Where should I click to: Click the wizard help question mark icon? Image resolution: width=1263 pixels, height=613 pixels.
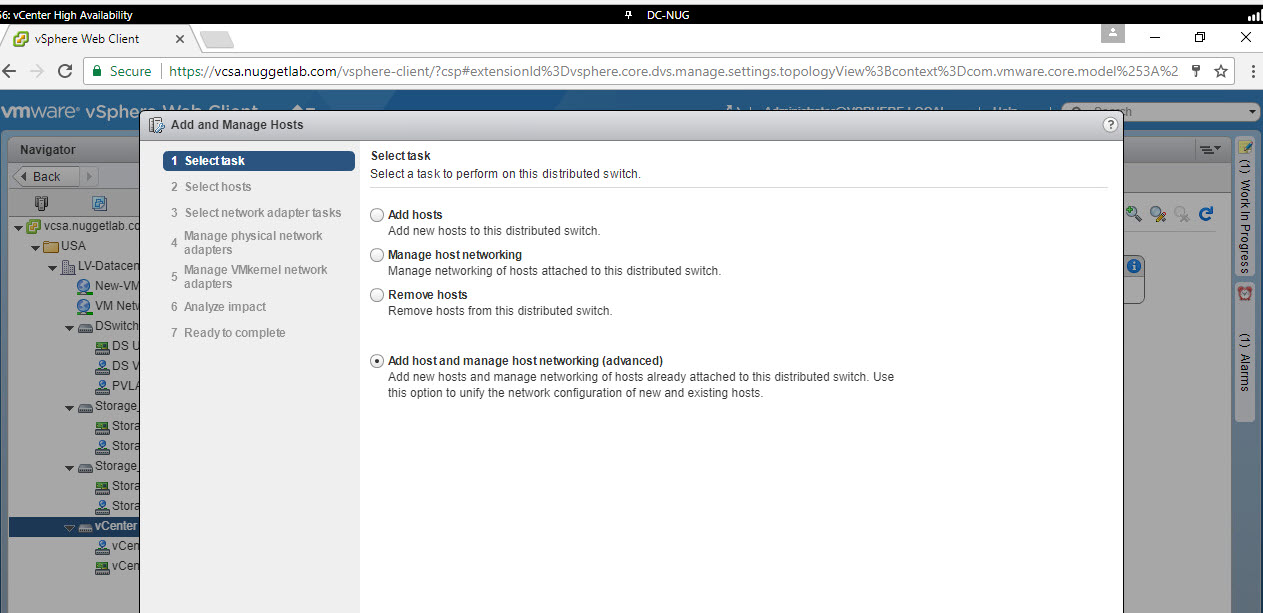(x=1109, y=125)
